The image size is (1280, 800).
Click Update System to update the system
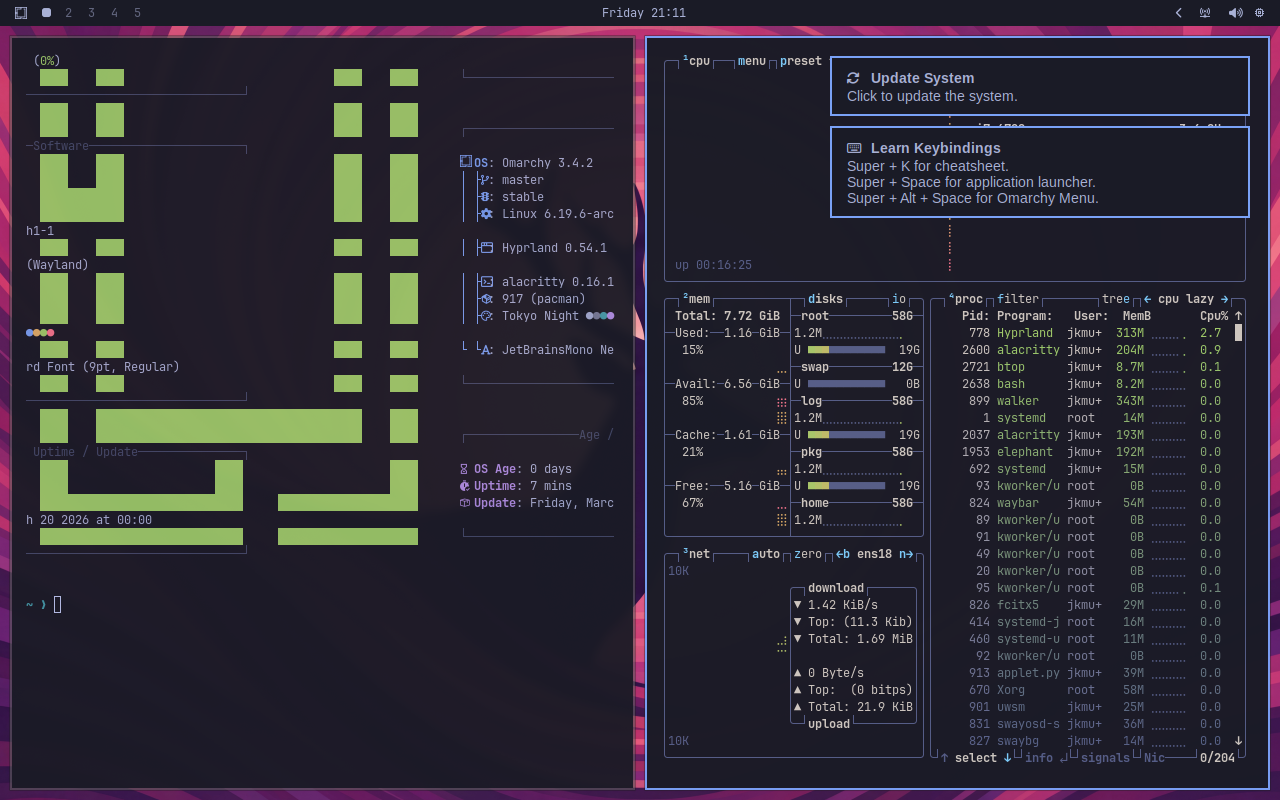point(1040,86)
